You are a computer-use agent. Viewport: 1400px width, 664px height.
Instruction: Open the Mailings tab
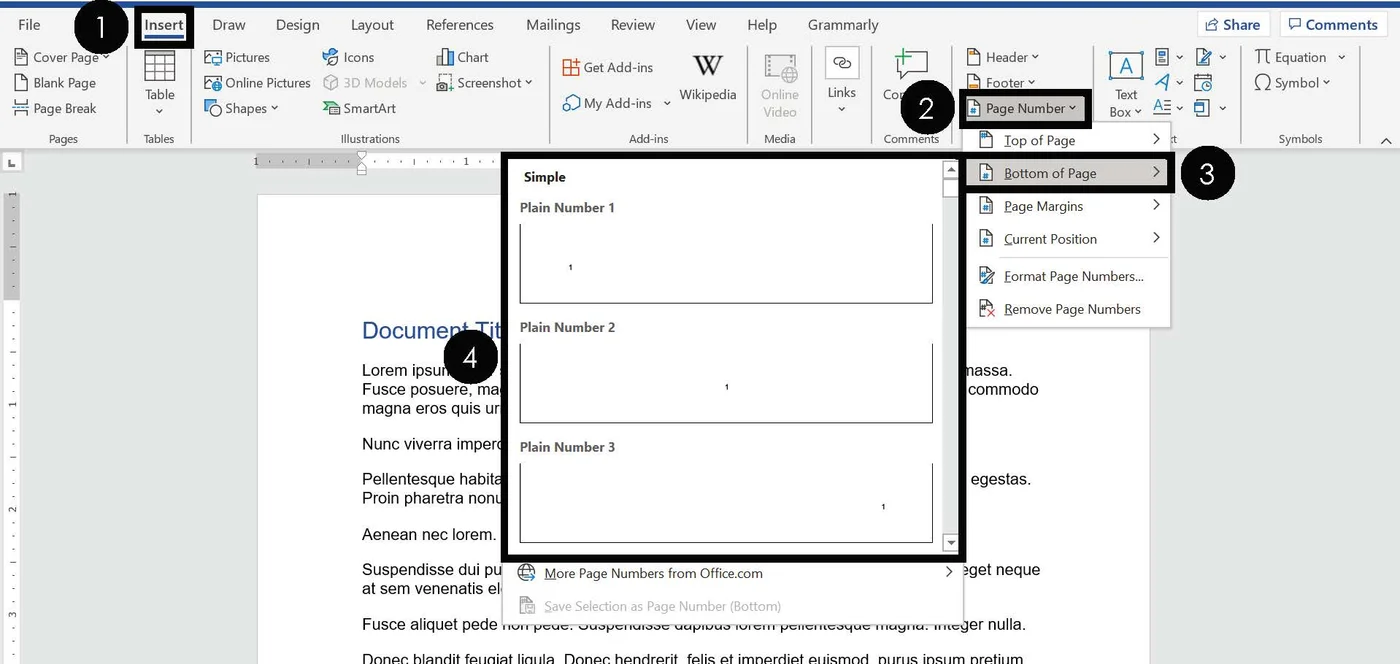[x=553, y=25]
